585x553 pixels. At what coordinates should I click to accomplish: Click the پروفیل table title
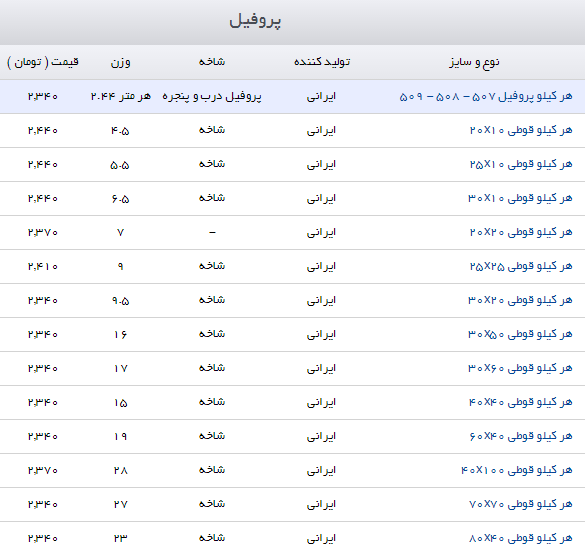[x=255, y=21]
